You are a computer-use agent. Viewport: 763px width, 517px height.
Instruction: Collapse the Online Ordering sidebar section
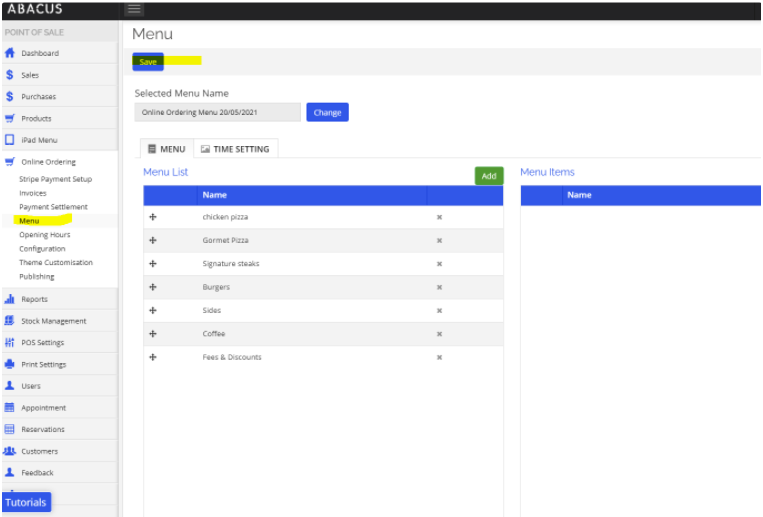(x=48, y=162)
